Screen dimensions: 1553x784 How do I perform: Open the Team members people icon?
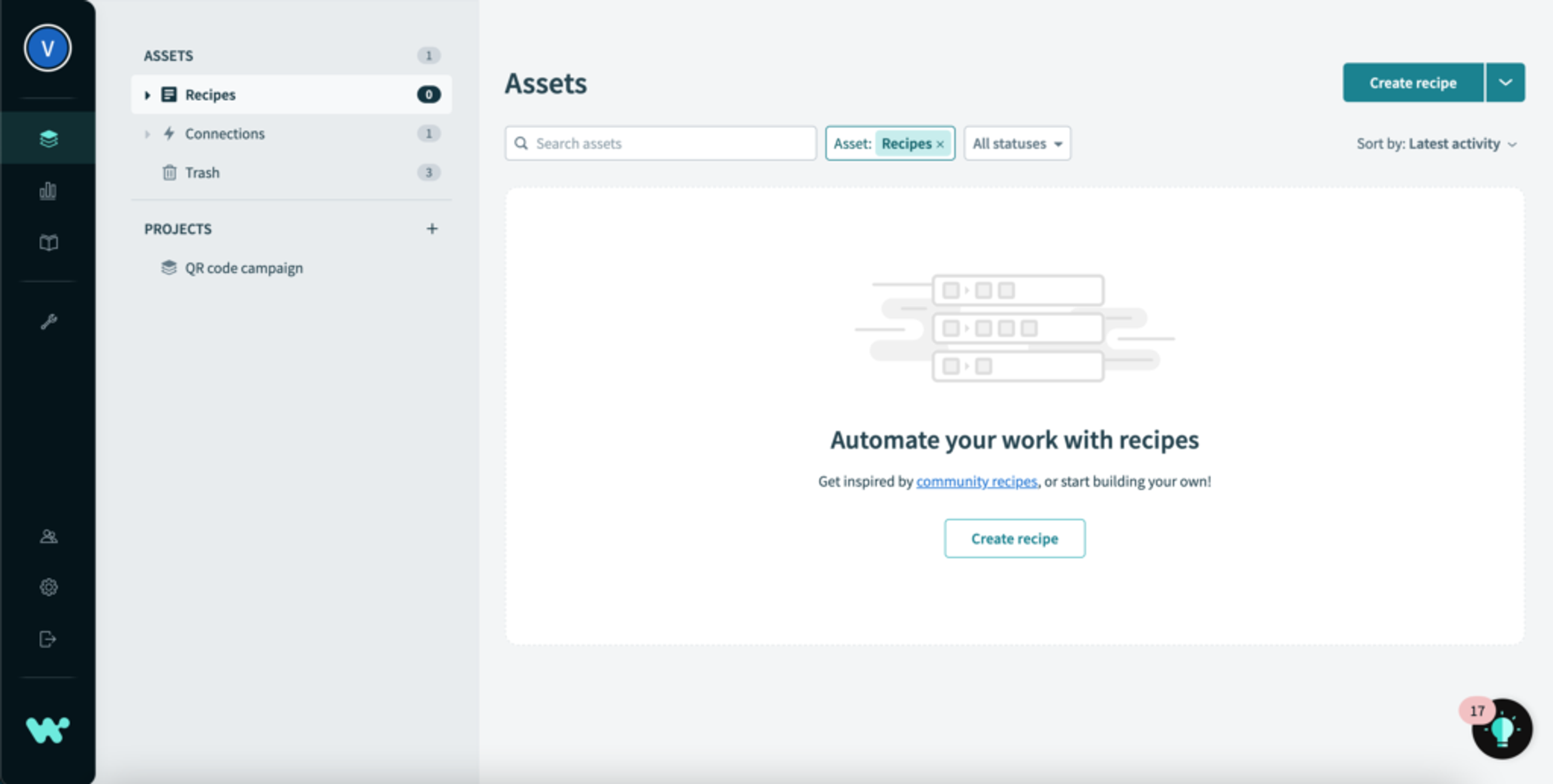(x=48, y=536)
